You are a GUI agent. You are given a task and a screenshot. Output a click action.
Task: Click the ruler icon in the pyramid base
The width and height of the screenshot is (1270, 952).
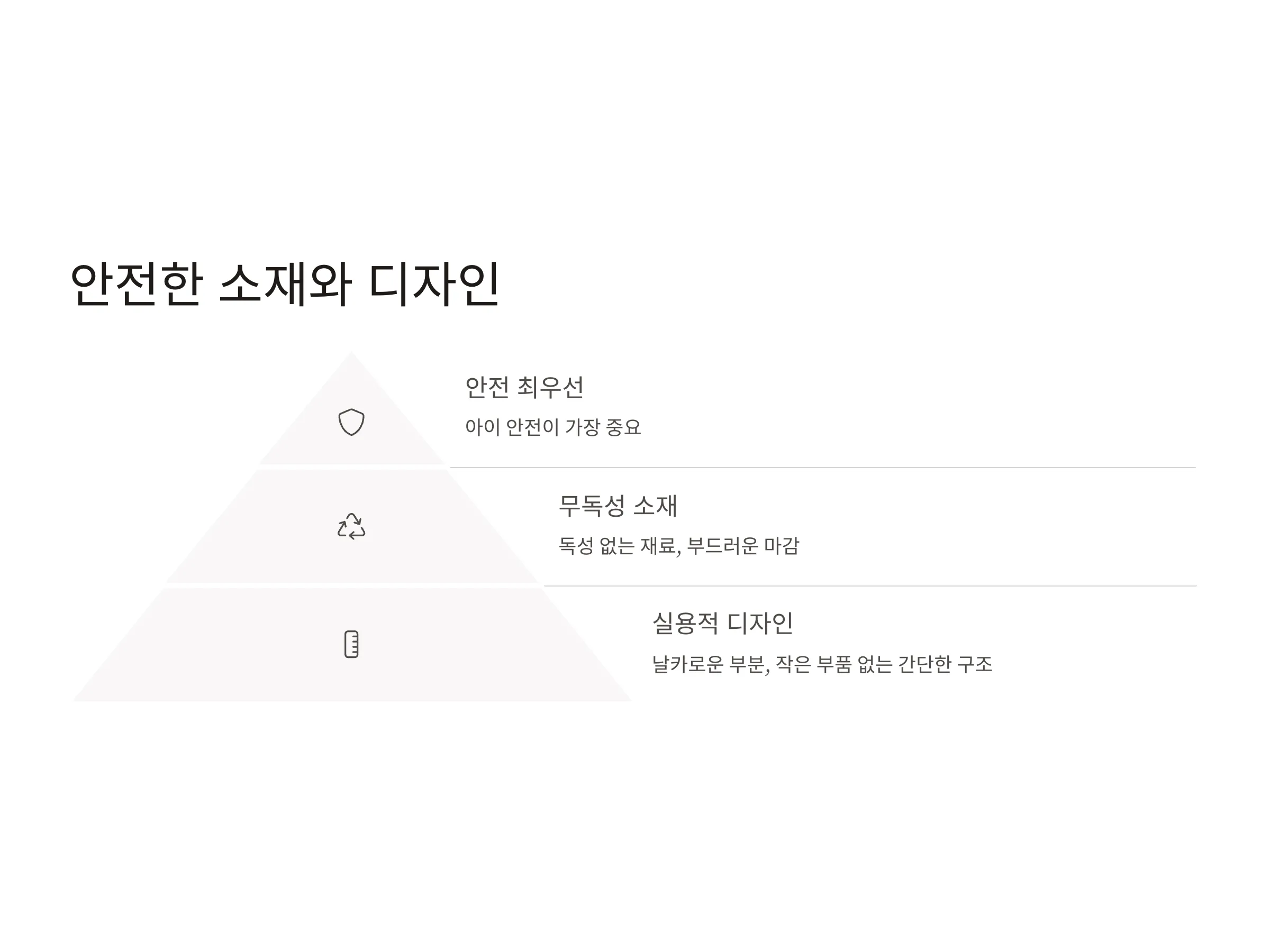351,644
